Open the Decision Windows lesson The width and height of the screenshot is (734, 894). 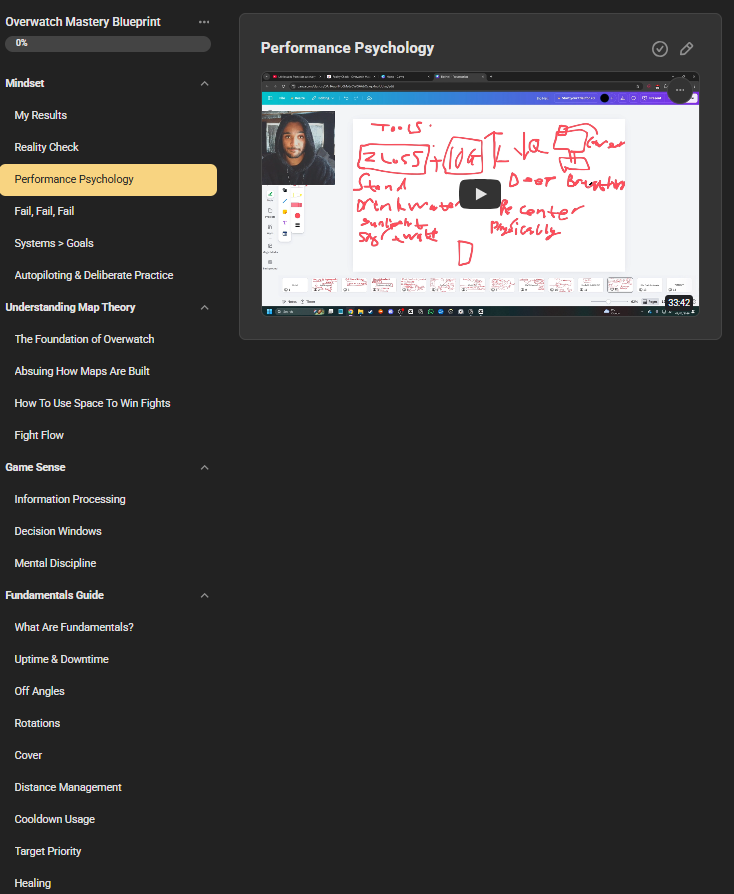point(108,531)
